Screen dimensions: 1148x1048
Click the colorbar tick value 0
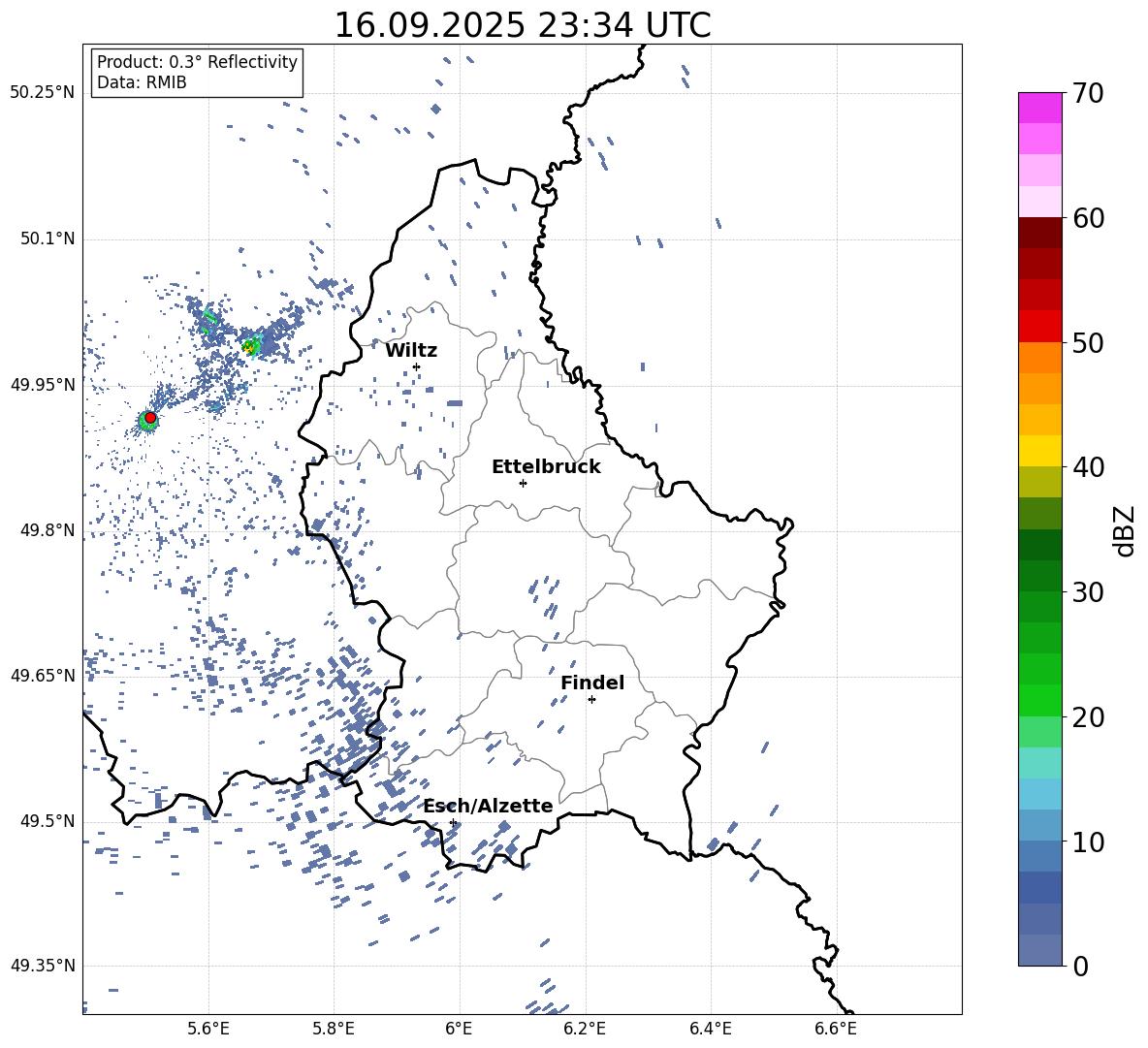(x=1079, y=966)
